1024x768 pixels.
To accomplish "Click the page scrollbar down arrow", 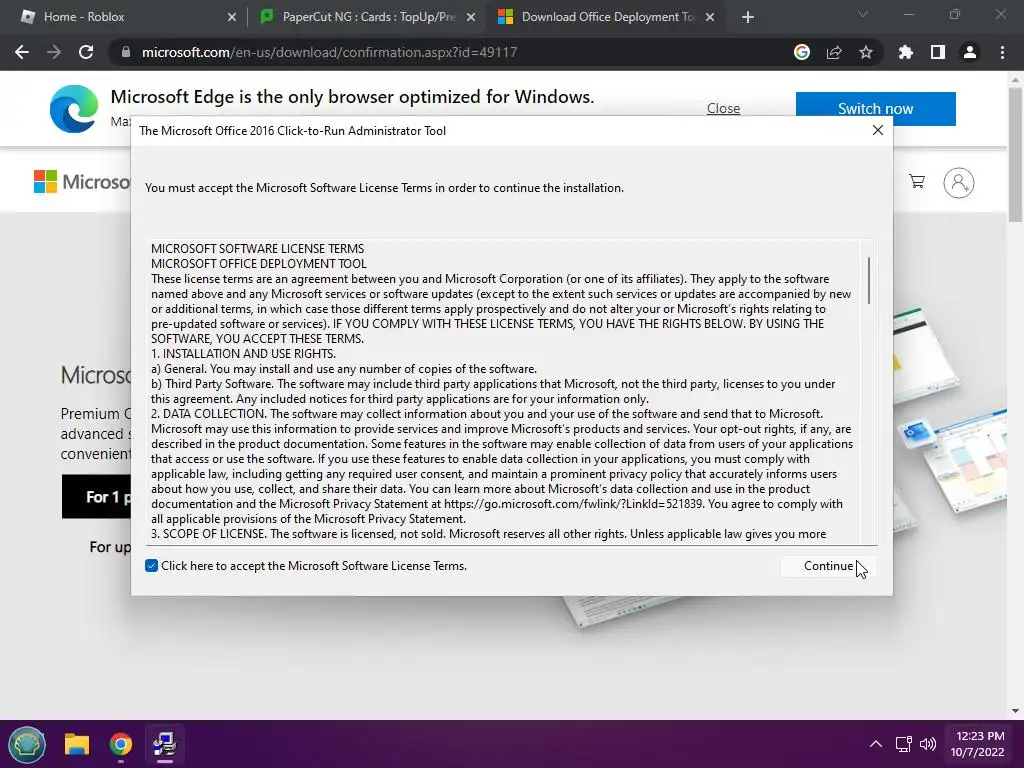I will click(x=1016, y=711).
